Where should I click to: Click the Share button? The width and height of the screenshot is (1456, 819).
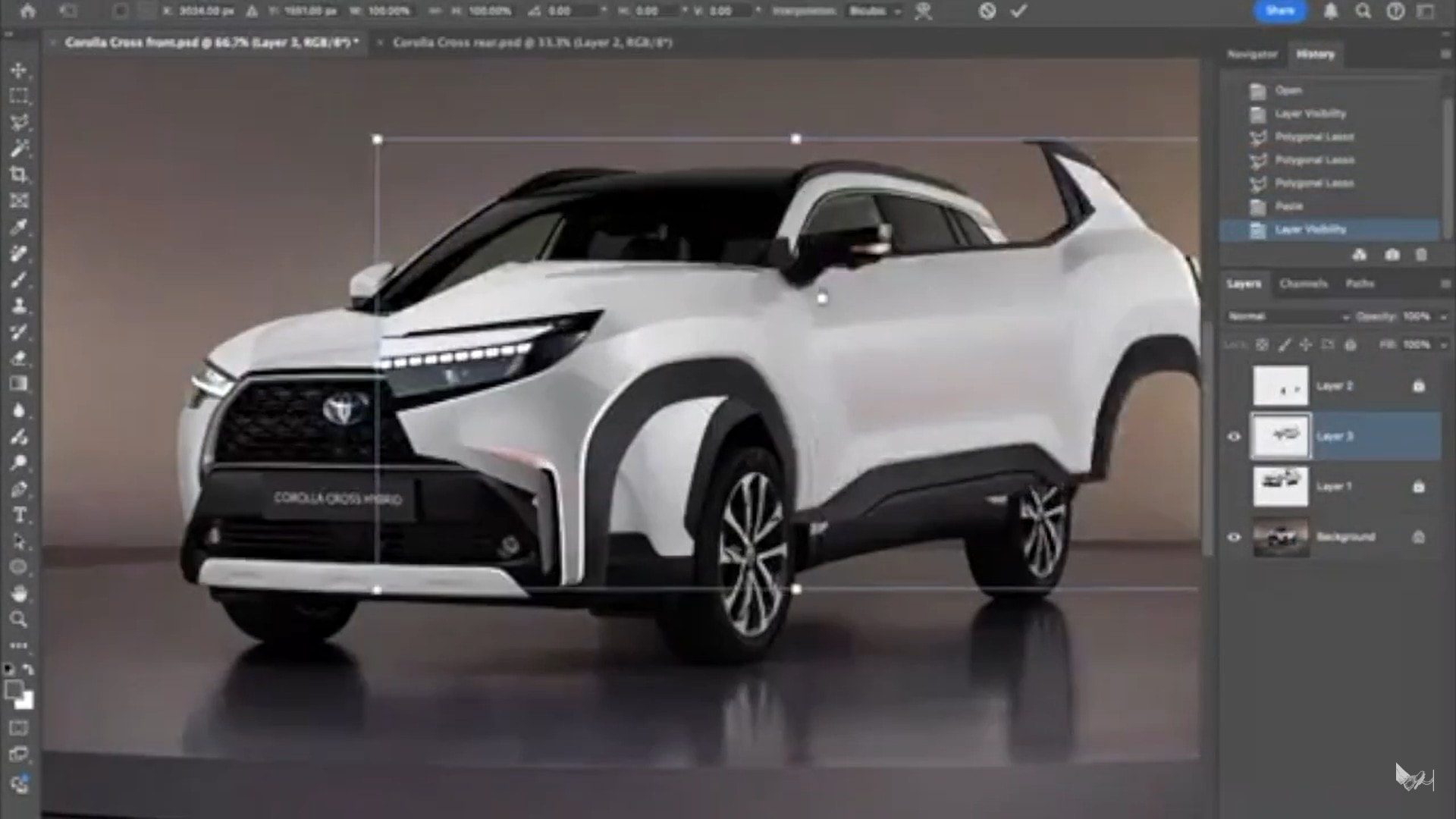coord(1280,11)
